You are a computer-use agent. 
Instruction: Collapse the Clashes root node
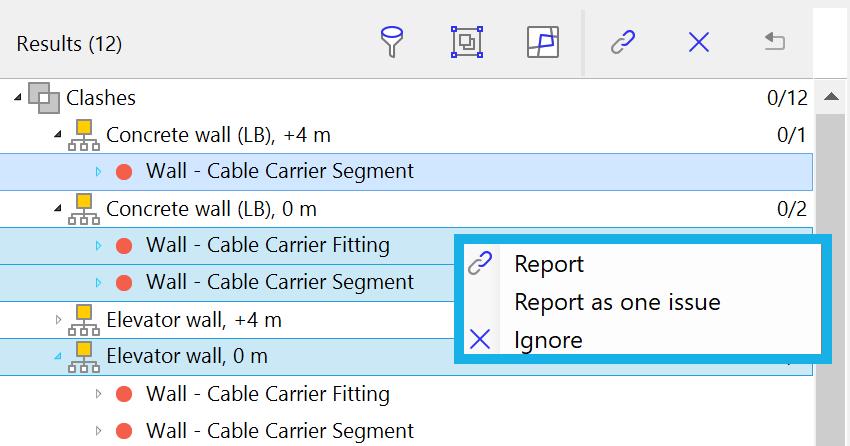pyautogui.click(x=18, y=98)
